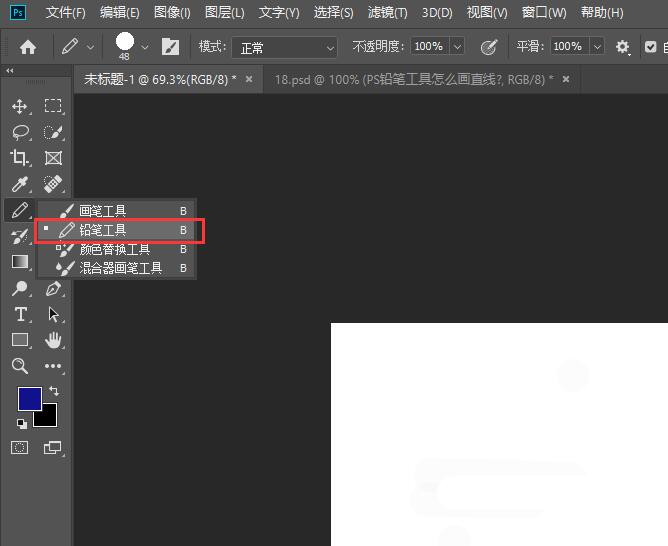The width and height of the screenshot is (668, 546).
Task: Select the Hand tool
Action: (x=53, y=340)
